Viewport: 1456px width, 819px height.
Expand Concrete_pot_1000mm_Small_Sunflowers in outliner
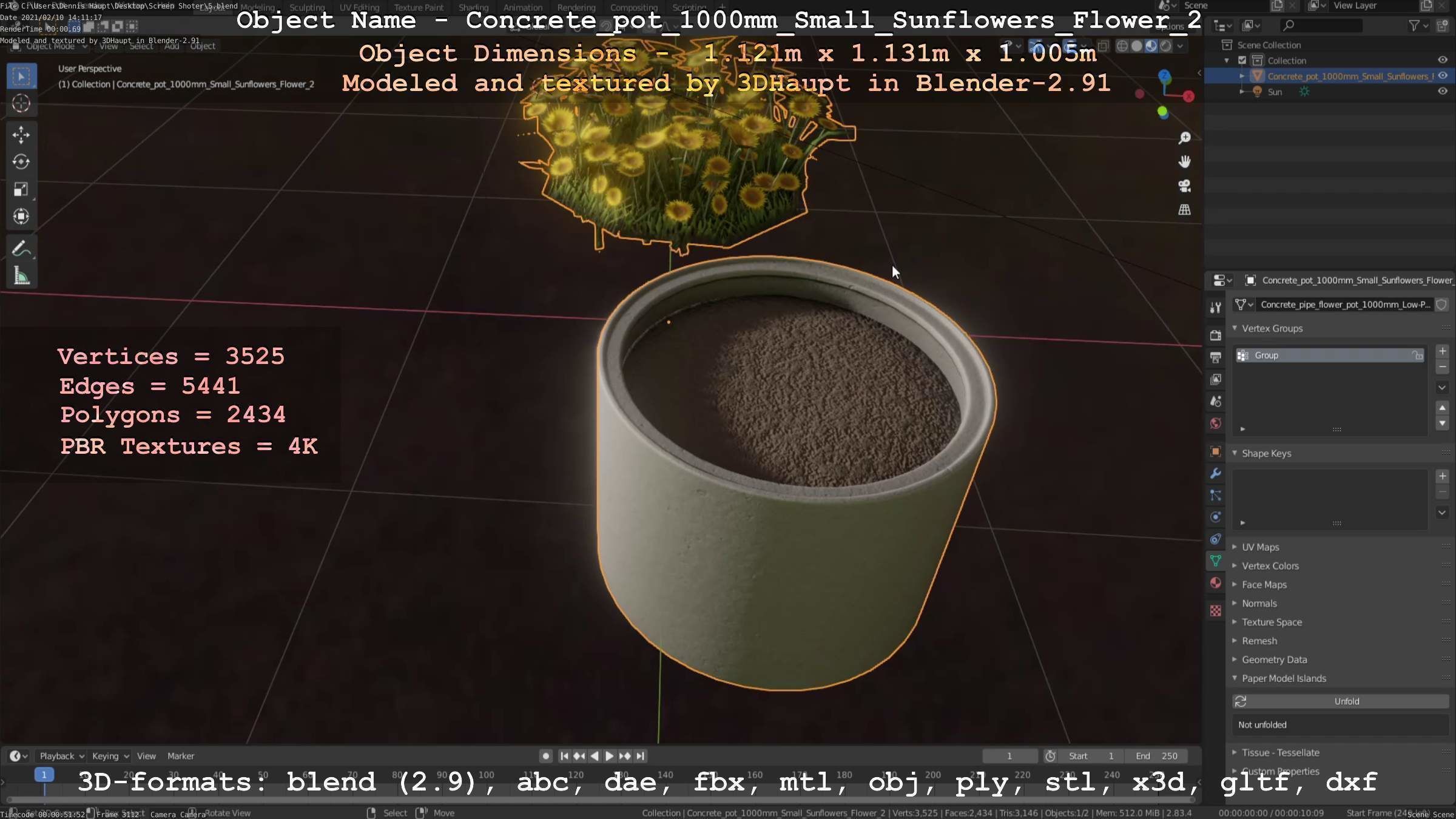click(1242, 76)
